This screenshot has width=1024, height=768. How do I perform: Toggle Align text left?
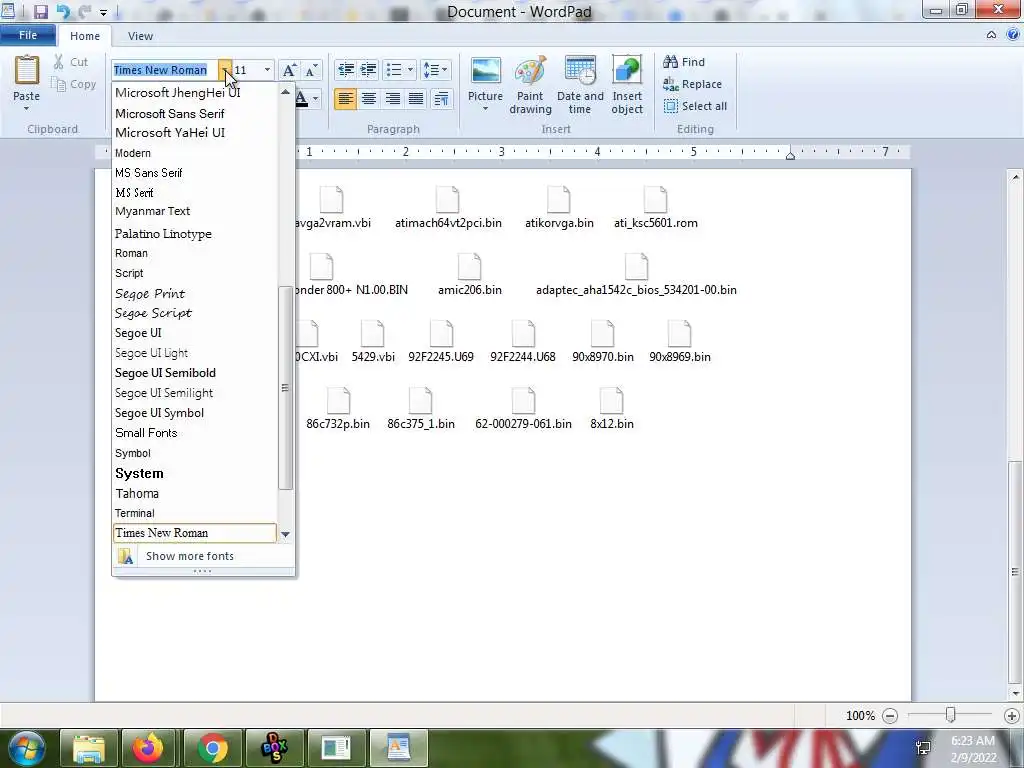coord(345,99)
